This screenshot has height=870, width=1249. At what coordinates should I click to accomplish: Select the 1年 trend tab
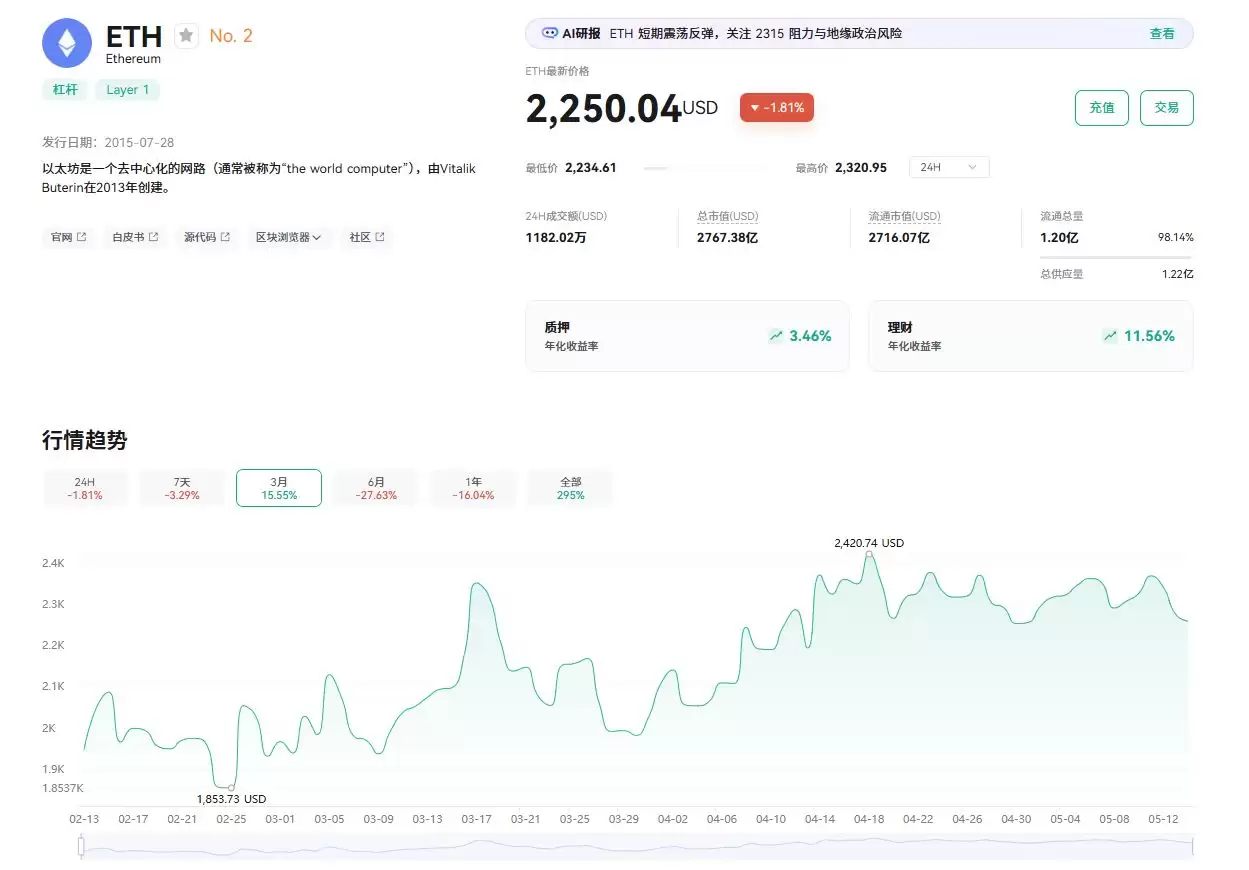click(x=473, y=488)
